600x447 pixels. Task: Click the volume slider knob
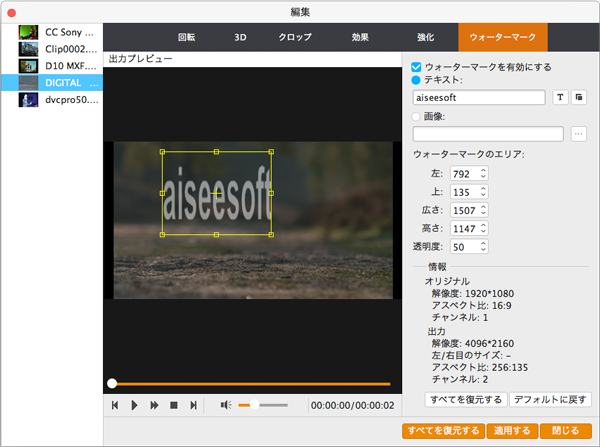coord(254,405)
